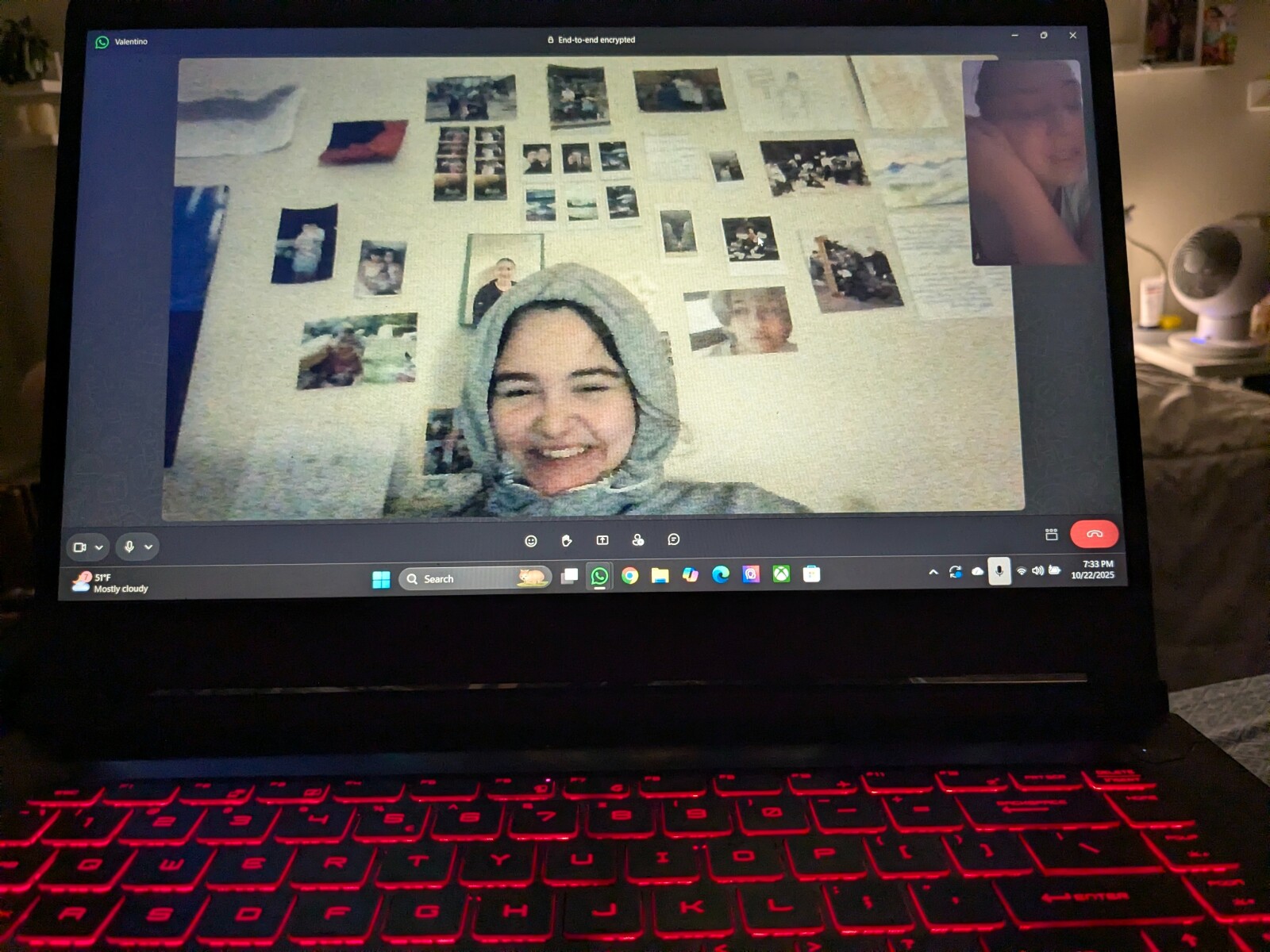
Task: Mute the microphone in the call
Action: [x=129, y=547]
